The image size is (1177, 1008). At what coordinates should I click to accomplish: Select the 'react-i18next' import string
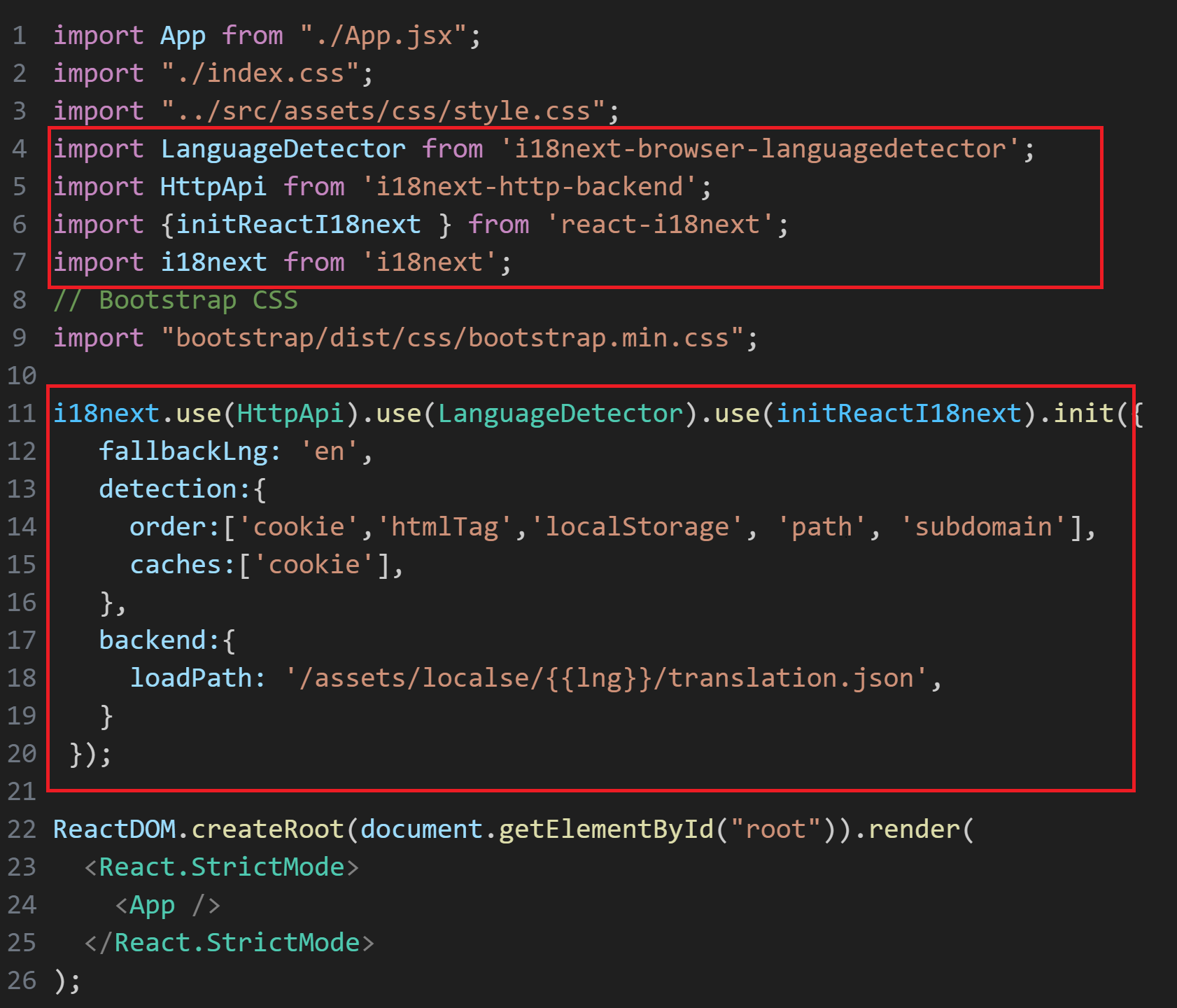[659, 225]
